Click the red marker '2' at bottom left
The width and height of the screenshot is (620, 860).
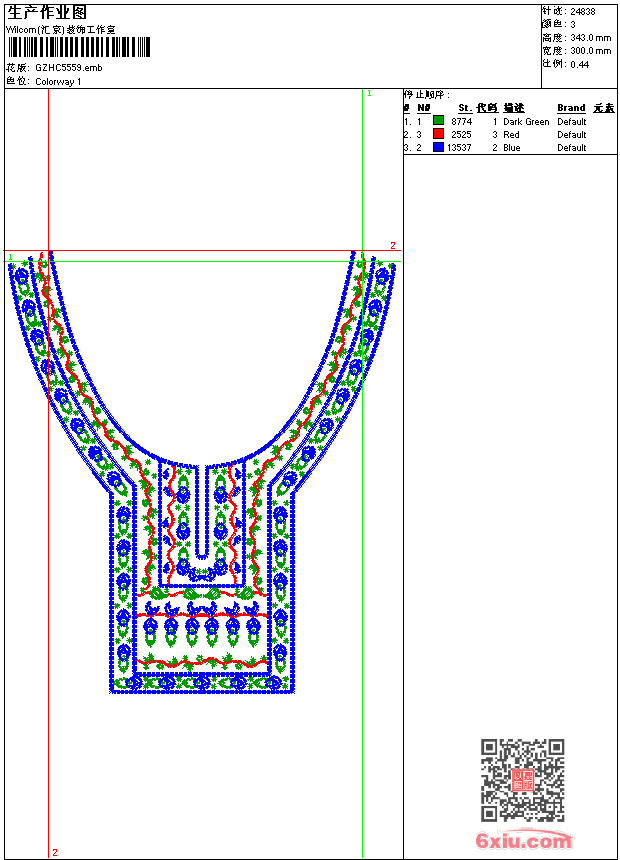pyautogui.click(x=54, y=852)
